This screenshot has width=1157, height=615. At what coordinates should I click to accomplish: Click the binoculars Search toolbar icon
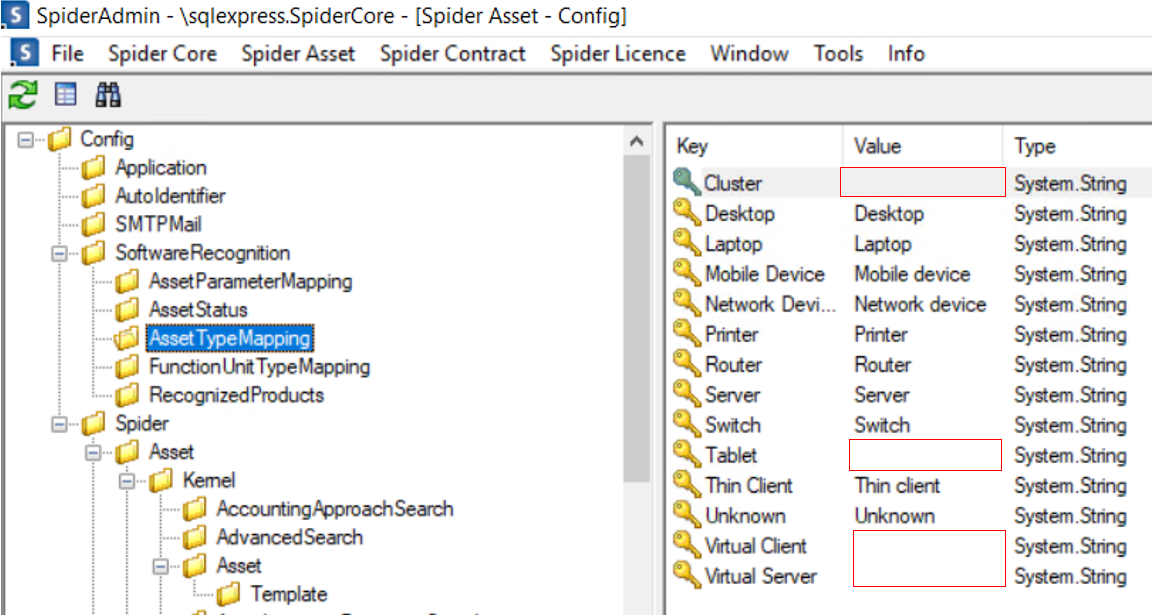pos(108,95)
